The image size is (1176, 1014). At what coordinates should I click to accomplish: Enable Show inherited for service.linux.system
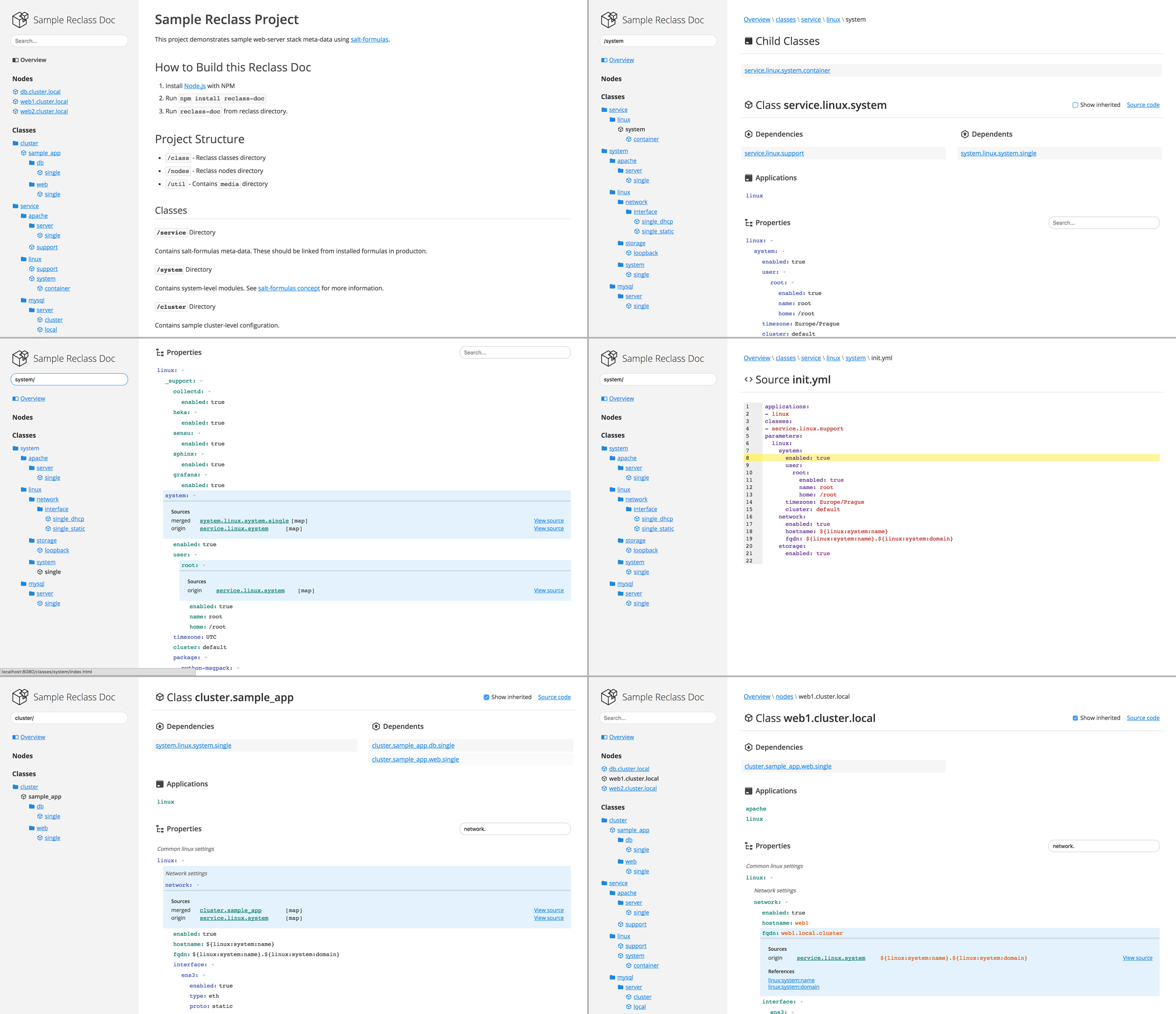[x=1075, y=105]
